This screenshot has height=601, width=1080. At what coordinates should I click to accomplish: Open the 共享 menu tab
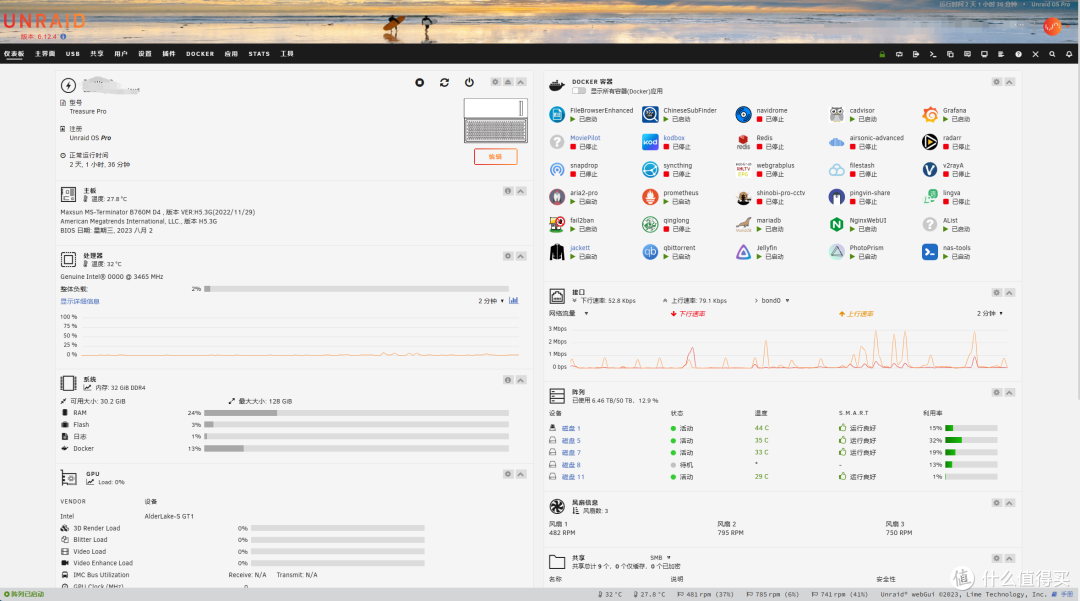click(96, 54)
